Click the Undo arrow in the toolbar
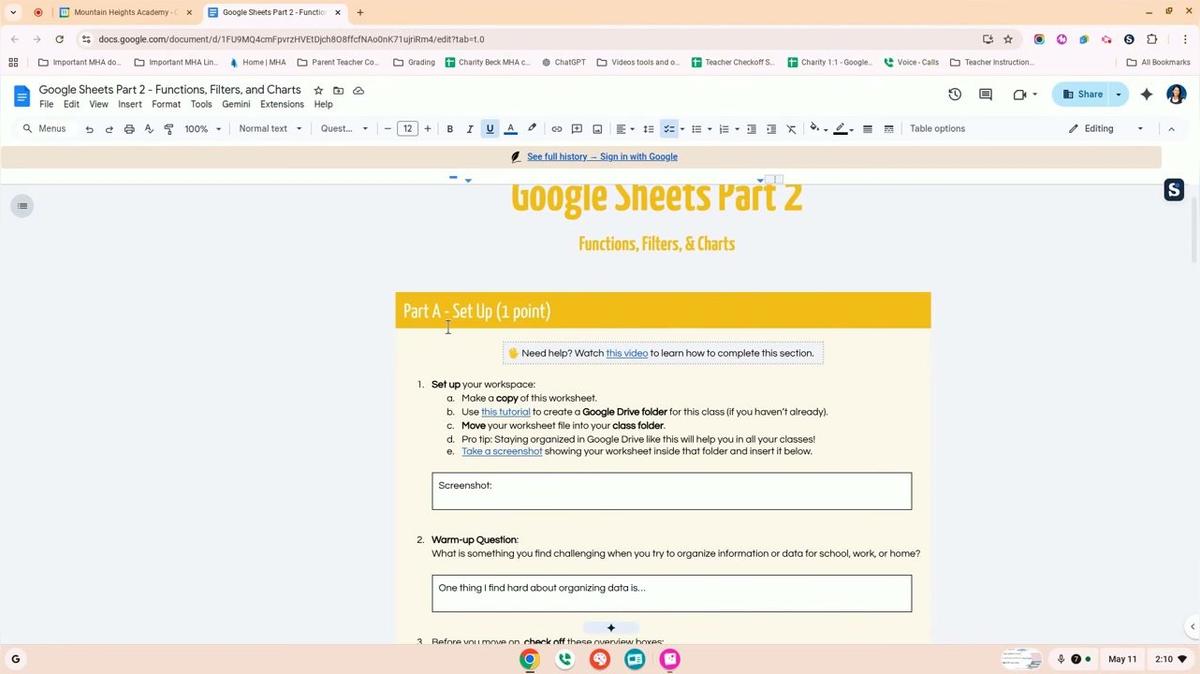Image resolution: width=1200 pixels, height=674 pixels. (89, 129)
